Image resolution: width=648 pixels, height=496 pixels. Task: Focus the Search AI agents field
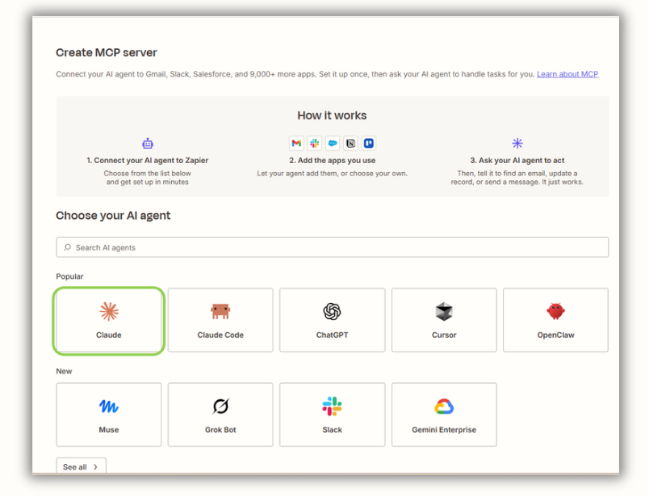[332, 247]
